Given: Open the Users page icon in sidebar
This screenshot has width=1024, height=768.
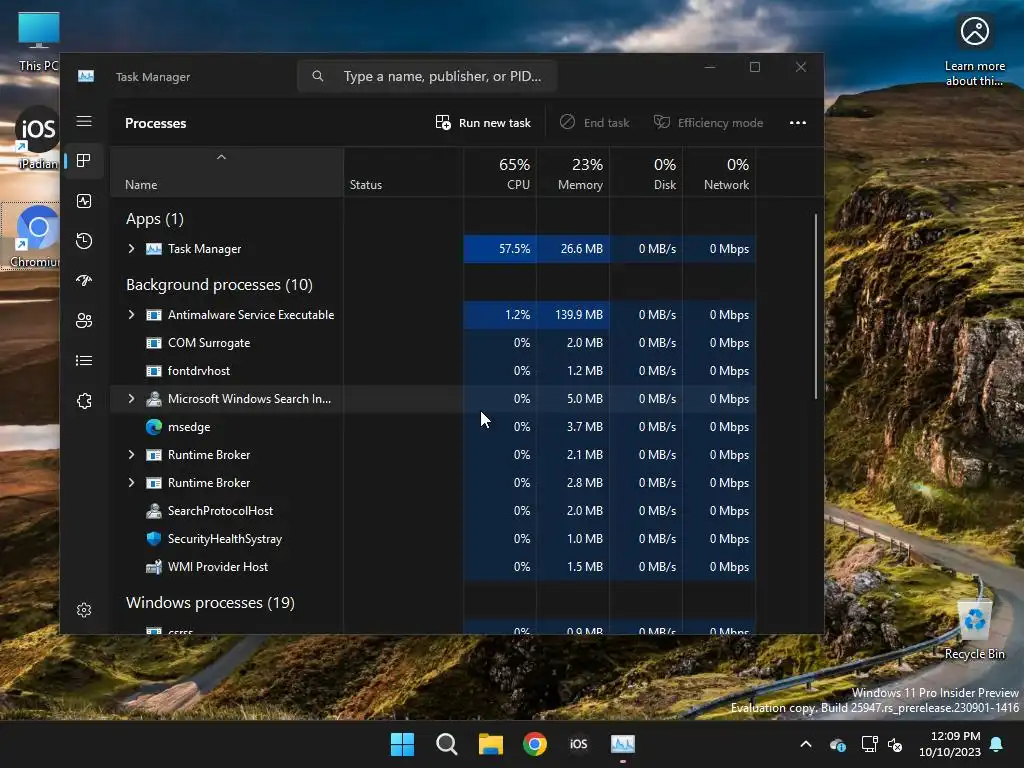Looking at the screenshot, I should click(84, 321).
